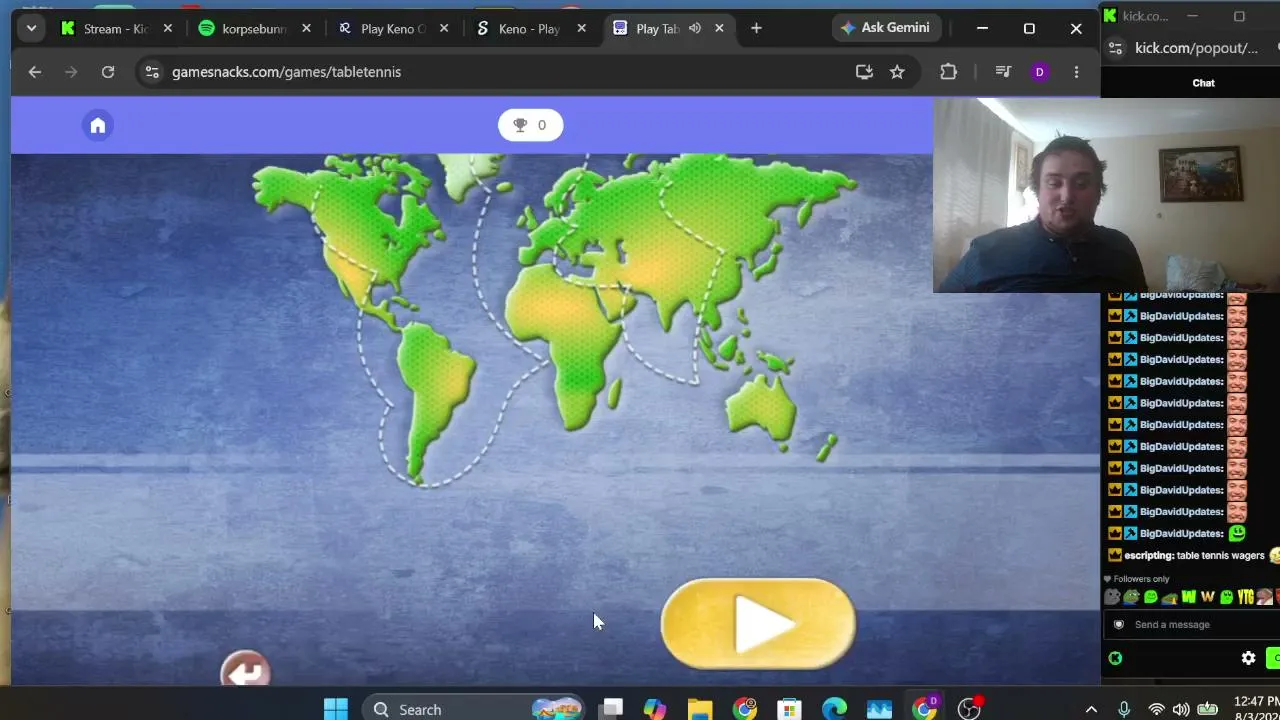Click the gamesnacks.com address bar URL
This screenshot has width=1280, height=720.
(x=286, y=72)
